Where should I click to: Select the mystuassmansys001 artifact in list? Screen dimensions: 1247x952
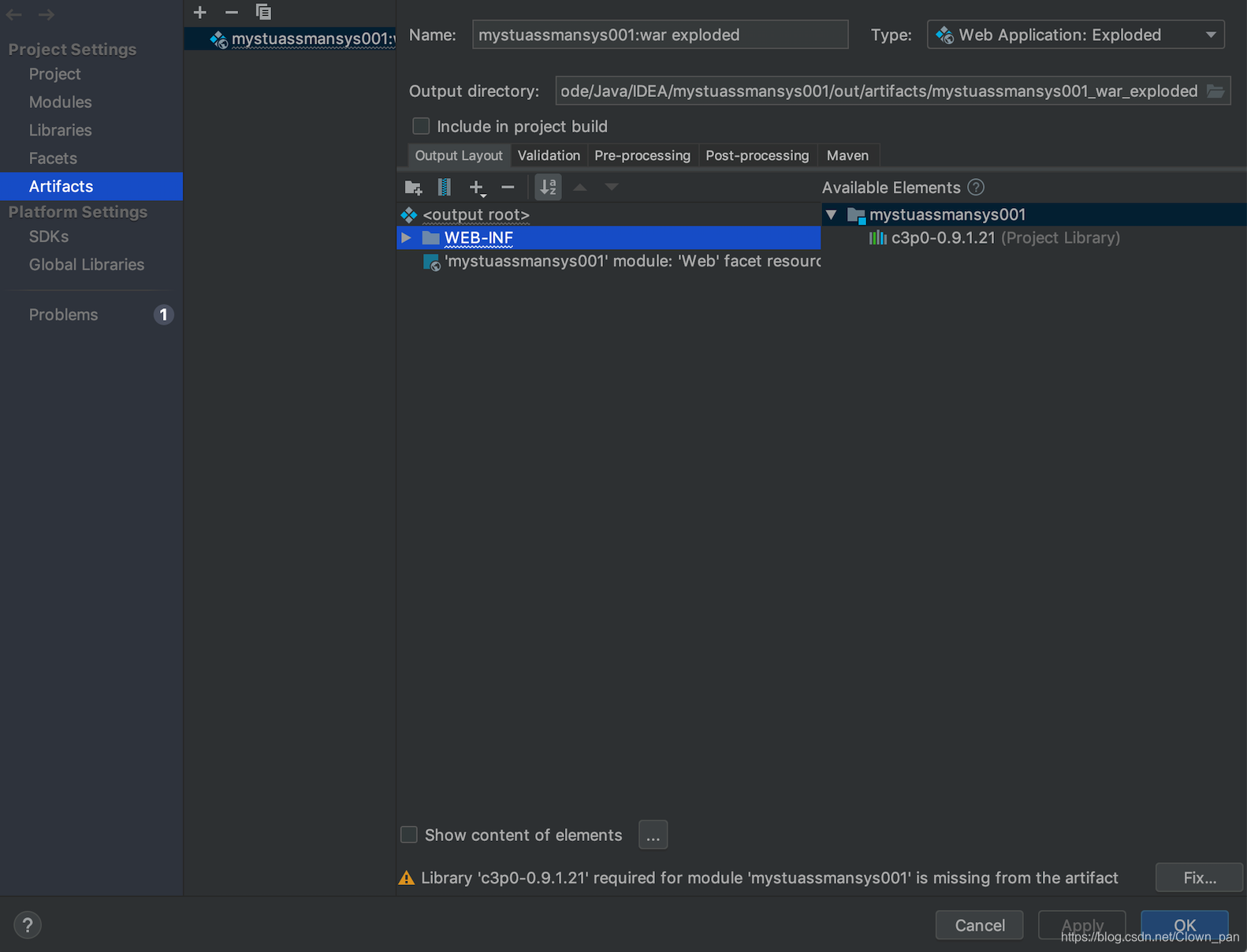pyautogui.click(x=290, y=39)
